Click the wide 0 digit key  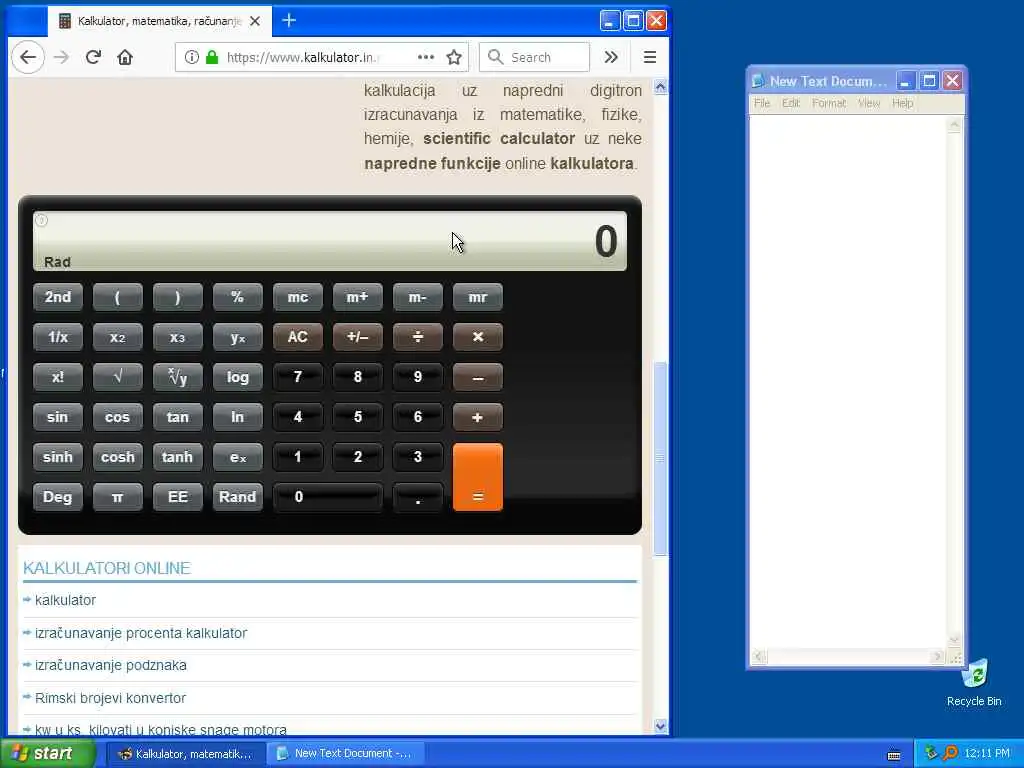328,497
